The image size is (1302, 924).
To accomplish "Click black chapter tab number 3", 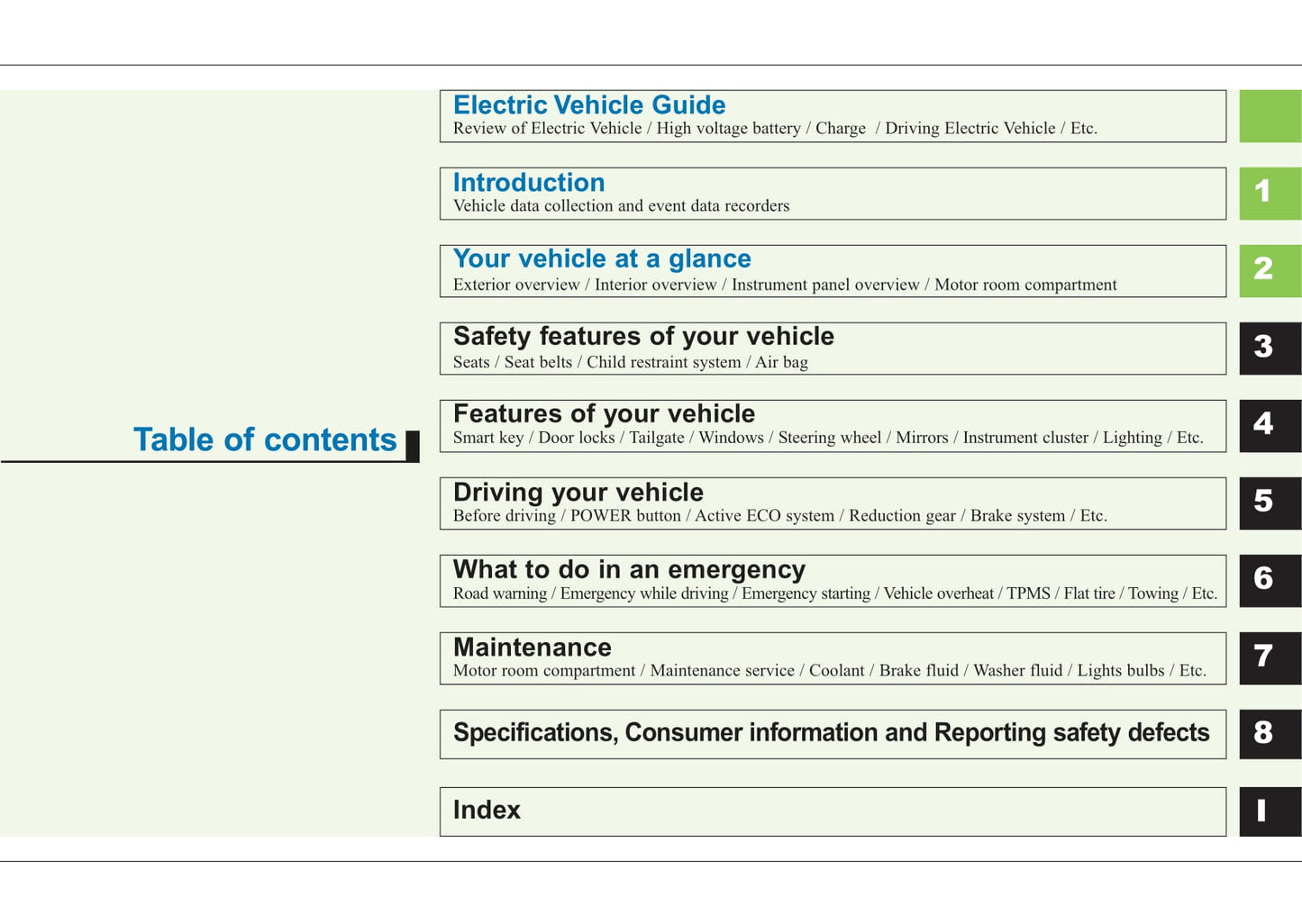I will 1270,348.
